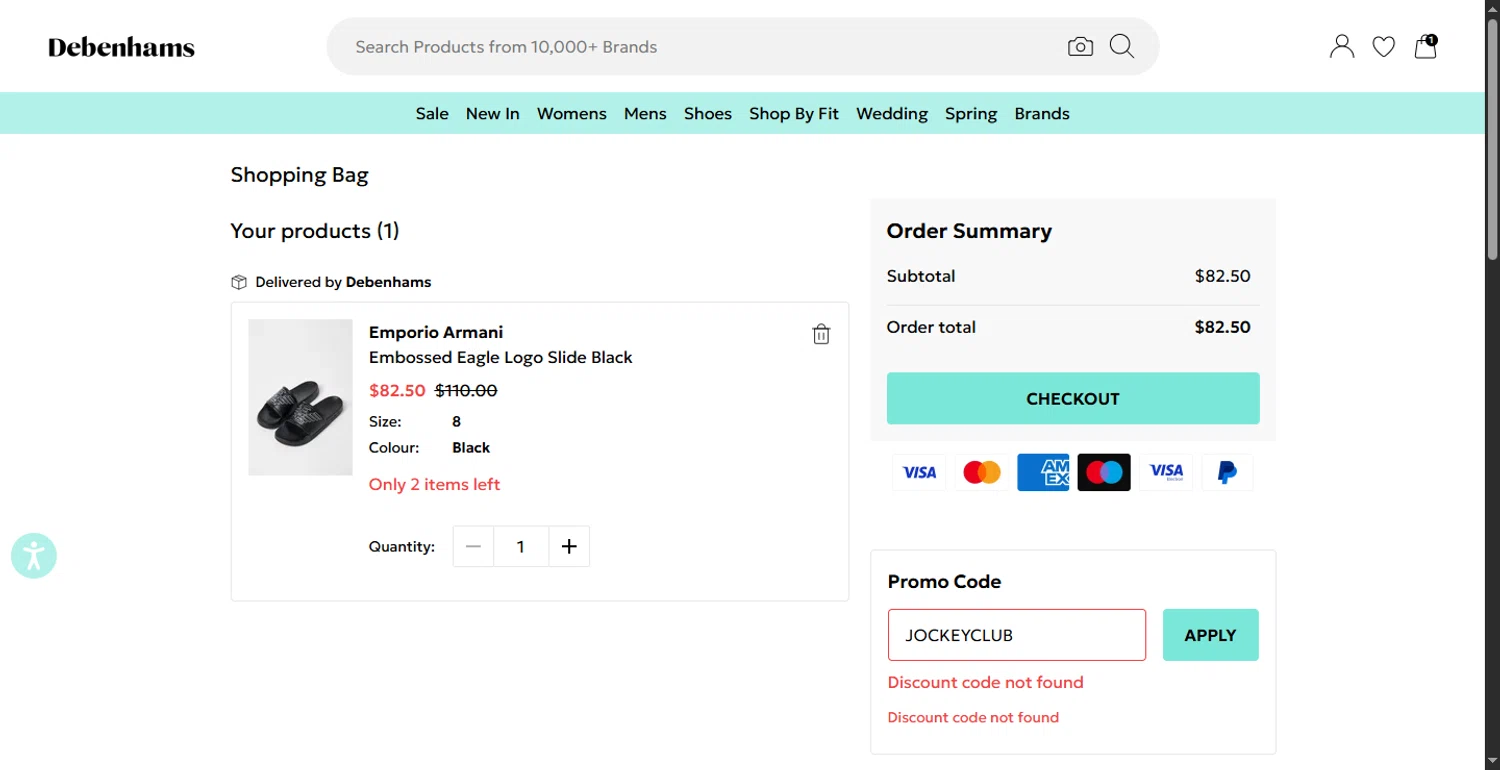
Task: Select the crossed-out price $110.00
Action: click(x=466, y=390)
